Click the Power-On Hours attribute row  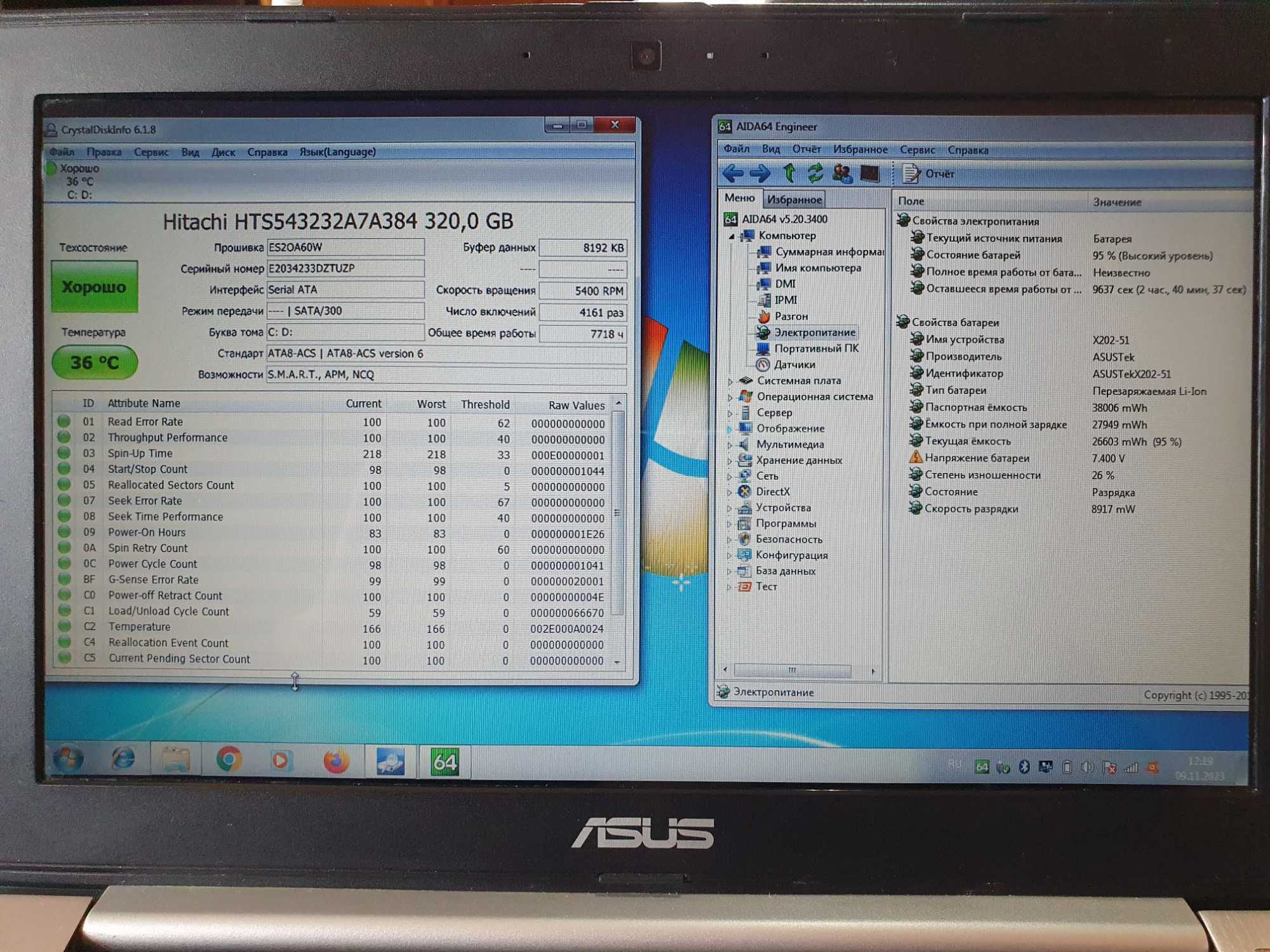pos(331,533)
